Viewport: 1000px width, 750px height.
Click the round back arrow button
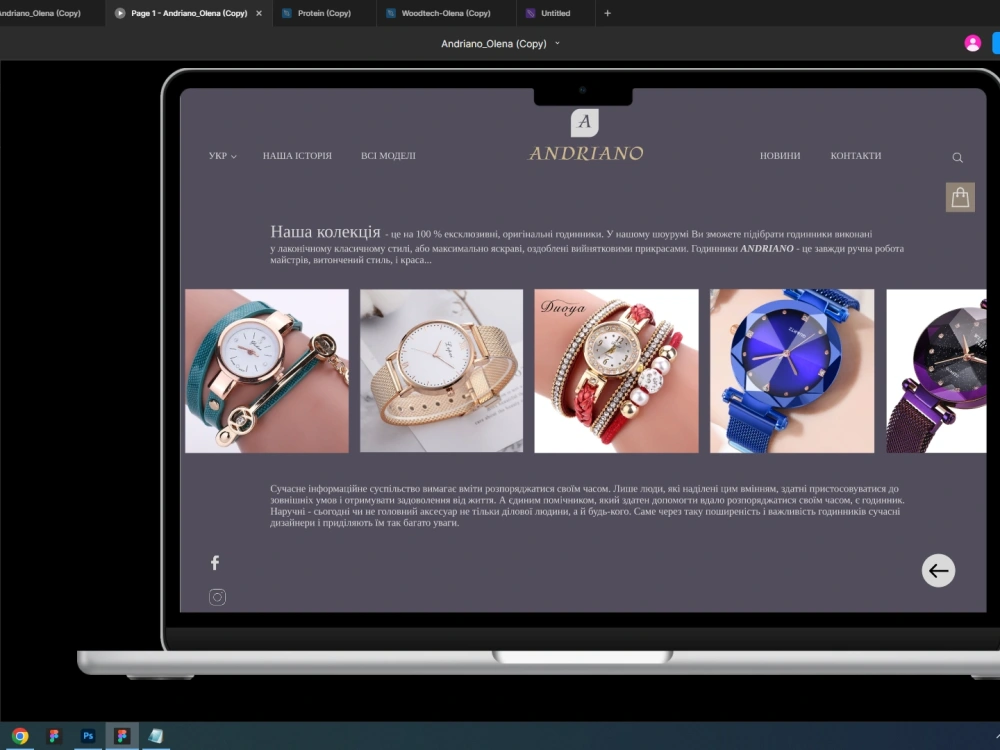pyautogui.click(x=938, y=570)
